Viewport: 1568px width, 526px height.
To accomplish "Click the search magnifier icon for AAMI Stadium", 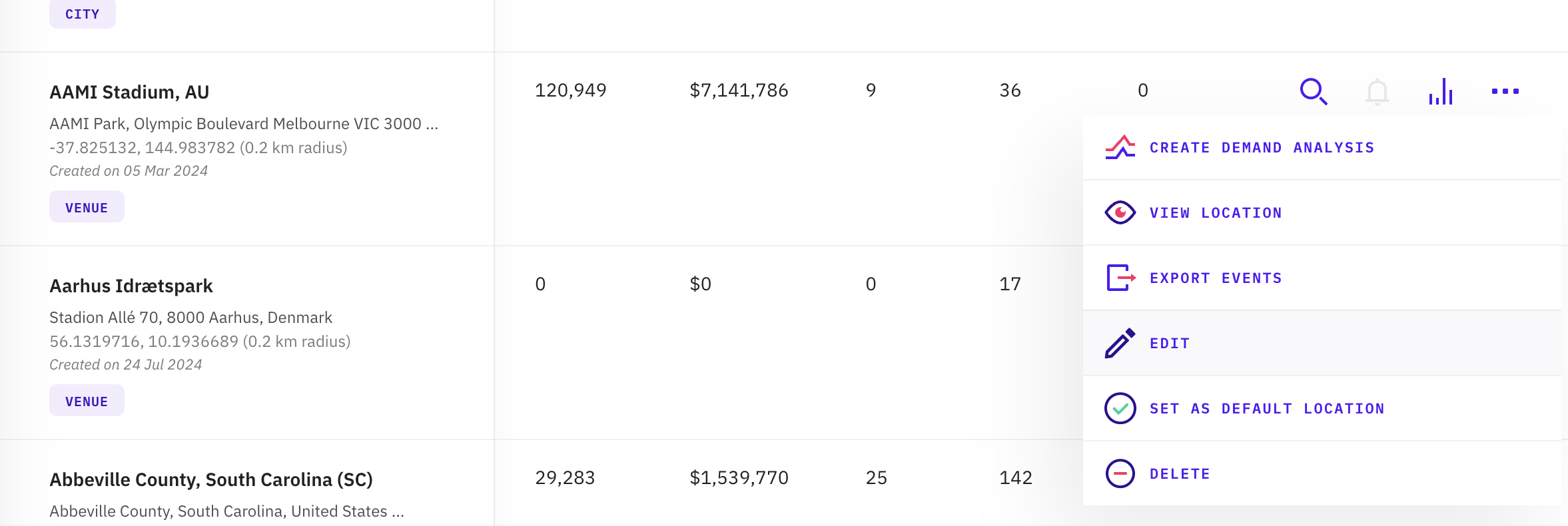I will coord(1313,91).
